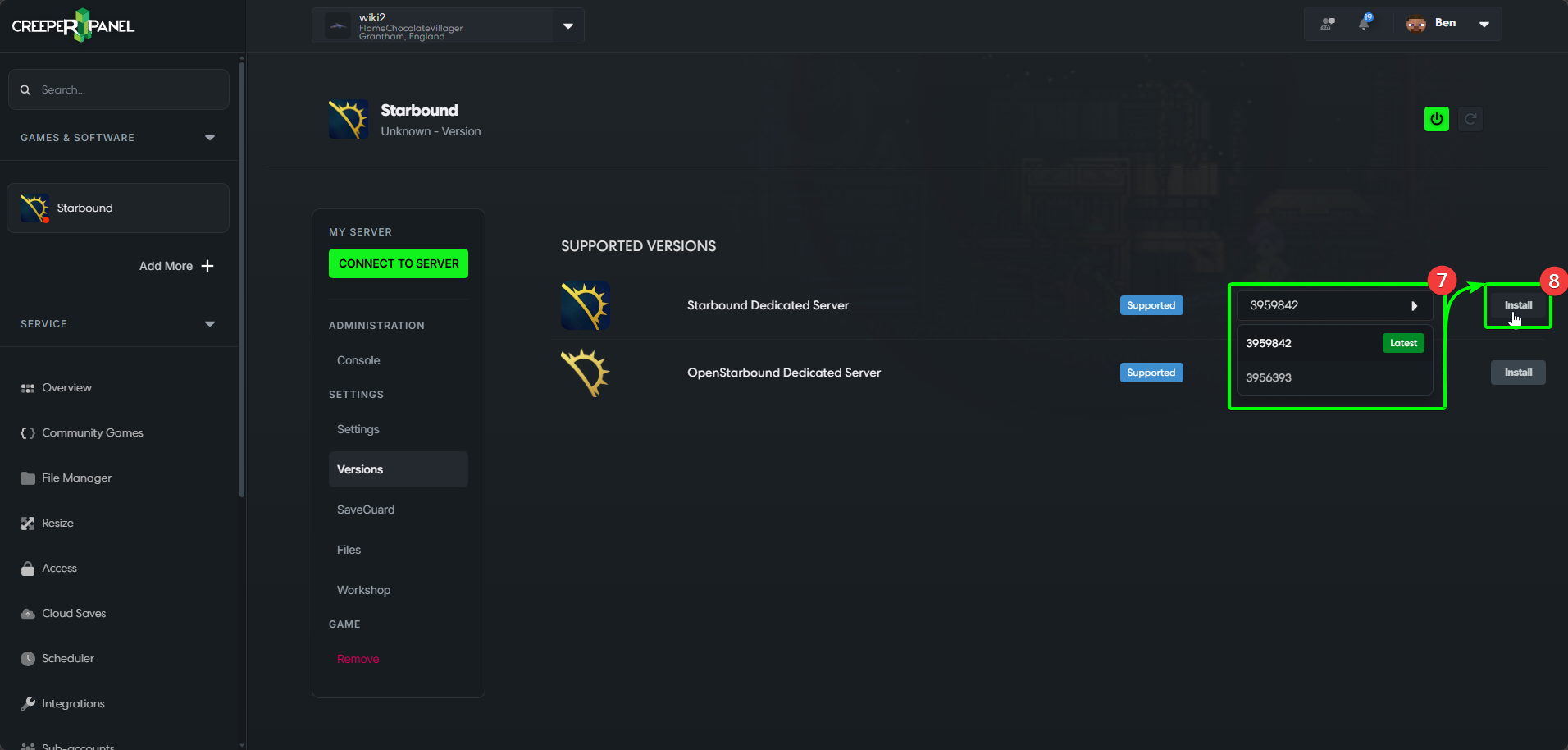Screen dimensions: 1568x750
Task: Click the green server power button
Action: (1436, 119)
